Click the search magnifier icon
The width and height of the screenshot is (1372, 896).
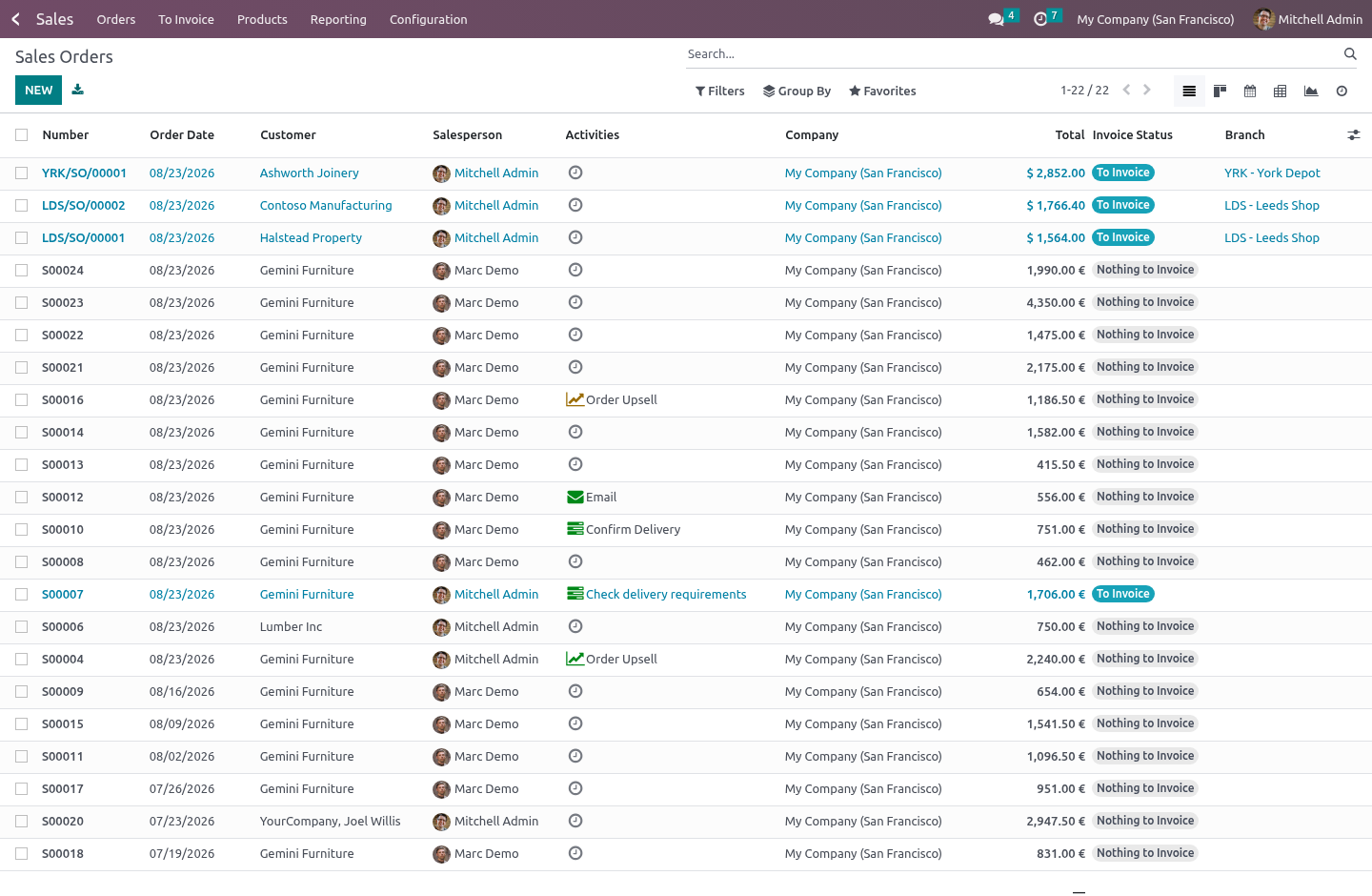click(x=1350, y=54)
